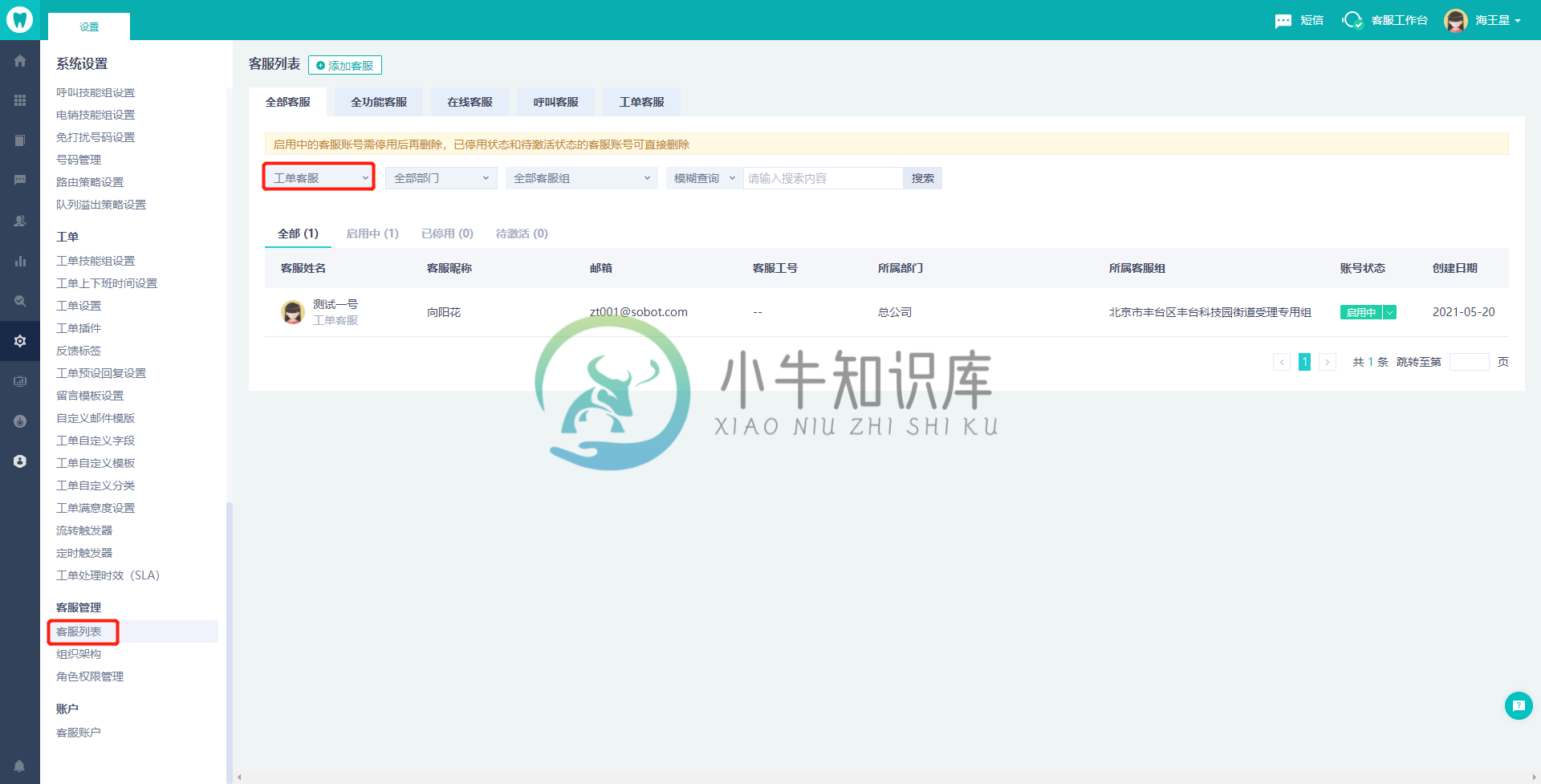Open the contacts icon in left rail
1541x784 pixels.
tap(20, 221)
